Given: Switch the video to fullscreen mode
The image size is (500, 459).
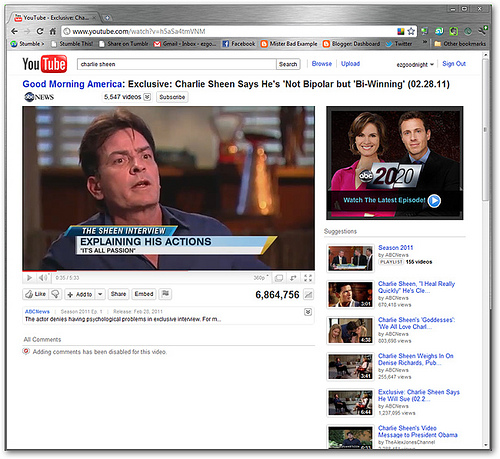Looking at the screenshot, I should [308, 278].
